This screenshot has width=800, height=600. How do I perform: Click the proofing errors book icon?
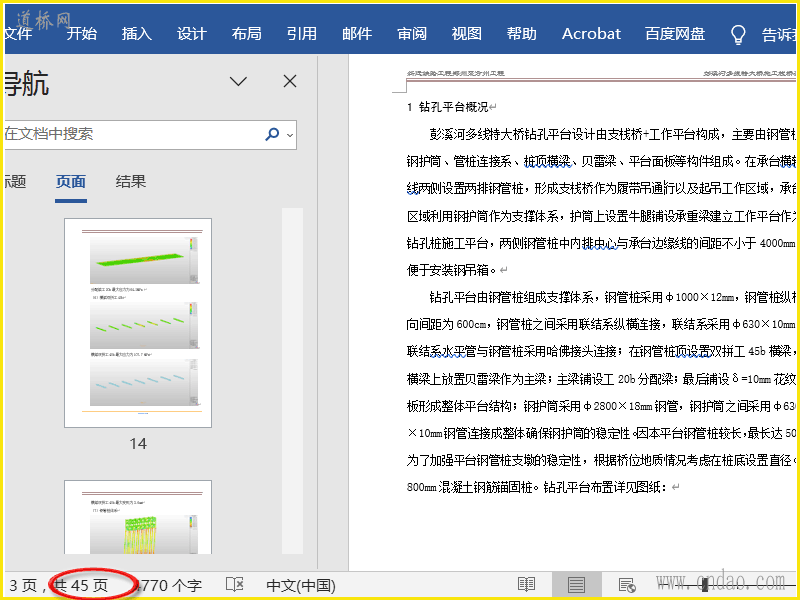click(x=235, y=584)
